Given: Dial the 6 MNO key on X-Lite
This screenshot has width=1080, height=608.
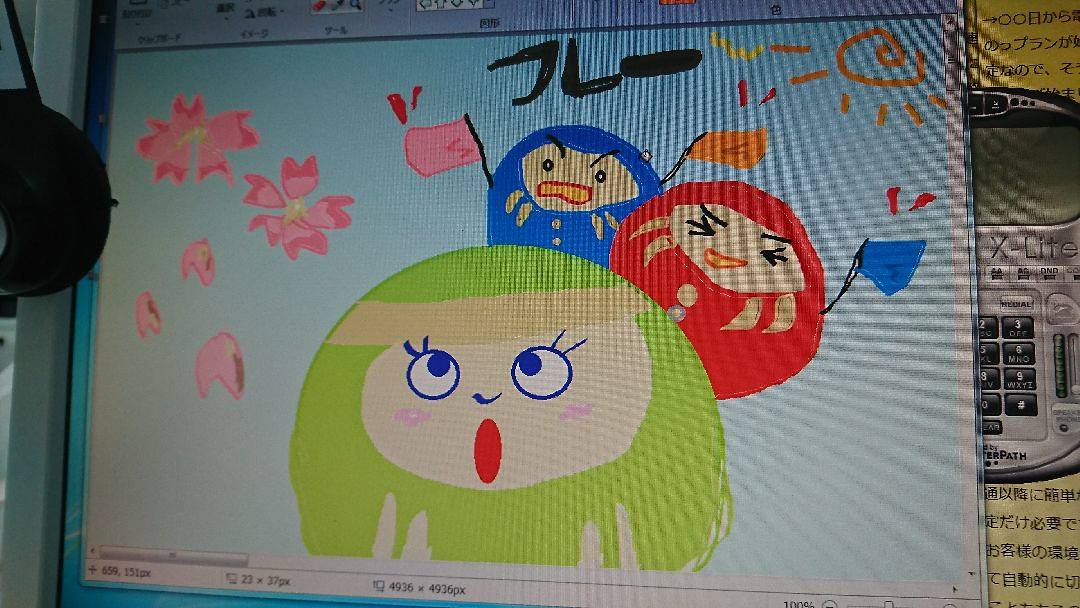Looking at the screenshot, I should click(x=1019, y=354).
